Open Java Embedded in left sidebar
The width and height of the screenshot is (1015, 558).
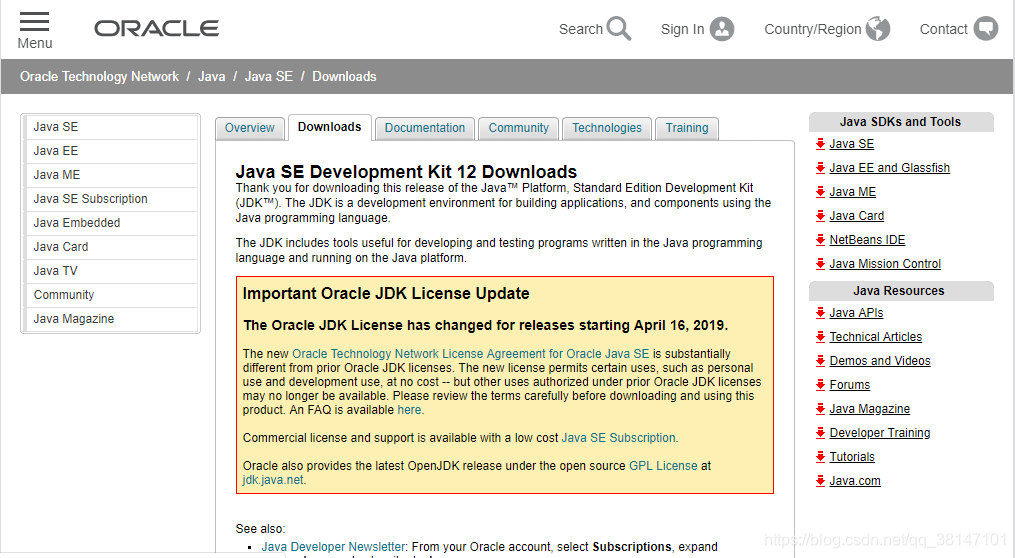coord(111,223)
